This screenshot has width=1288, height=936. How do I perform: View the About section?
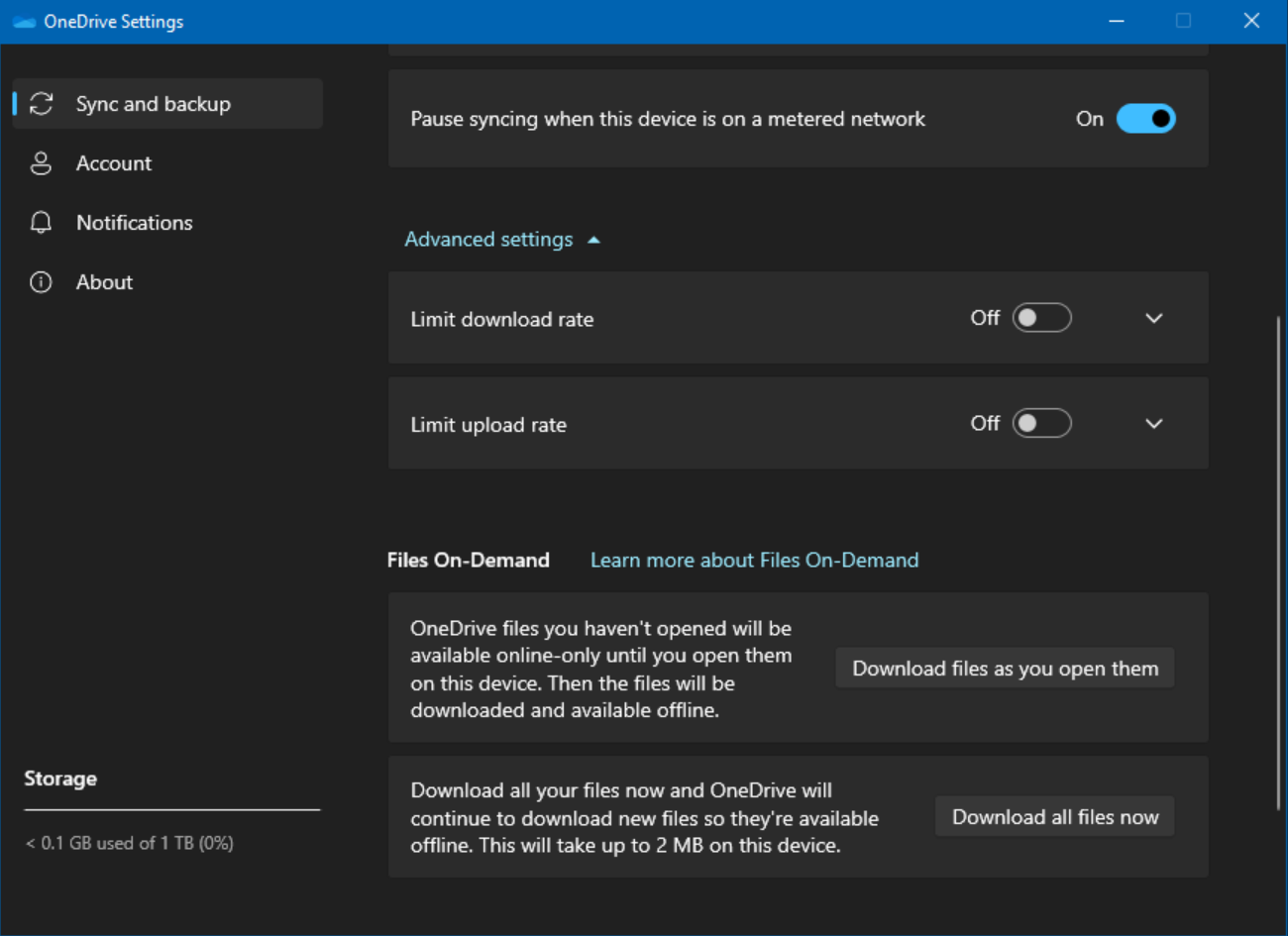(103, 281)
